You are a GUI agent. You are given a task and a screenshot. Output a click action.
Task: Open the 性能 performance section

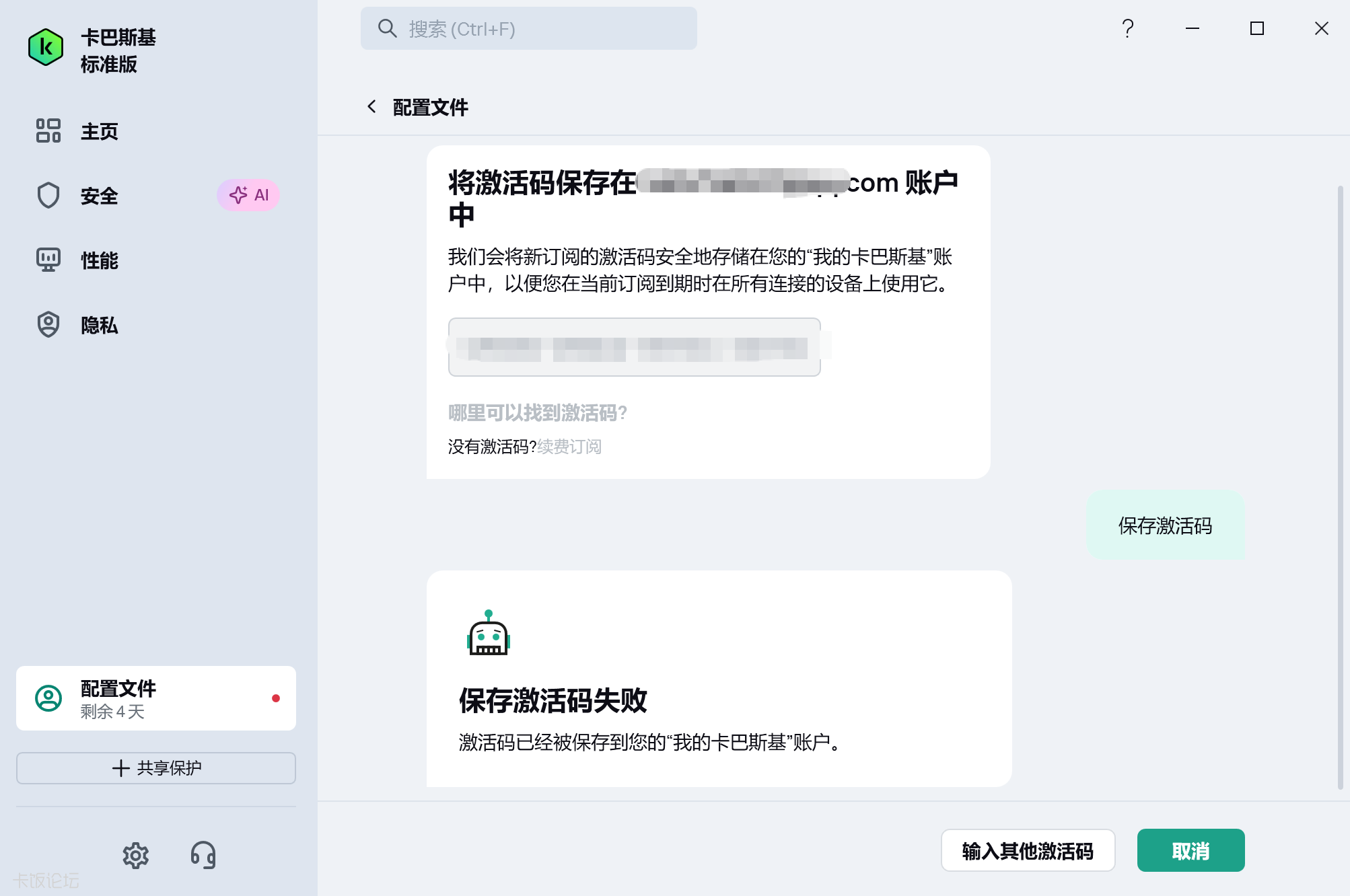pyautogui.click(x=100, y=260)
